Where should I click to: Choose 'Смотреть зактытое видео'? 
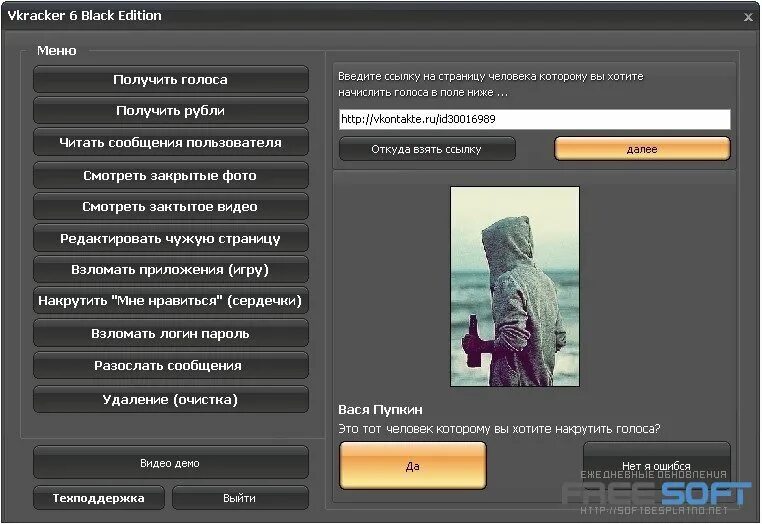pos(171,207)
